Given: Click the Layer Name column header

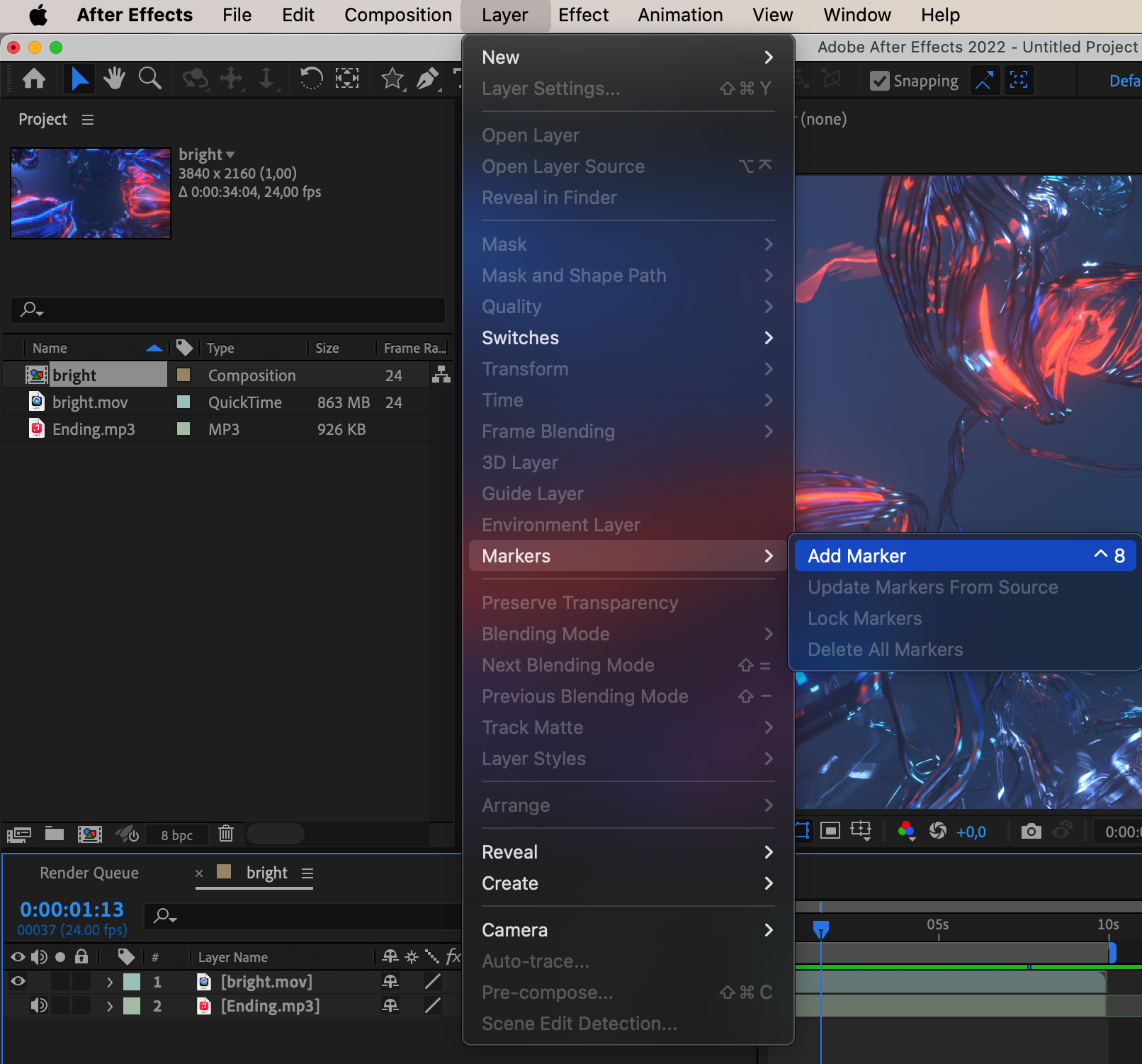Looking at the screenshot, I should pyautogui.click(x=233, y=957).
